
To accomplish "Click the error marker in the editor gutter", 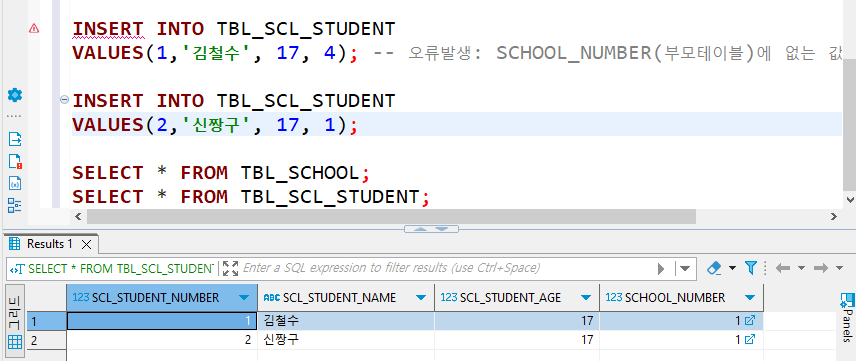I will point(34,28).
